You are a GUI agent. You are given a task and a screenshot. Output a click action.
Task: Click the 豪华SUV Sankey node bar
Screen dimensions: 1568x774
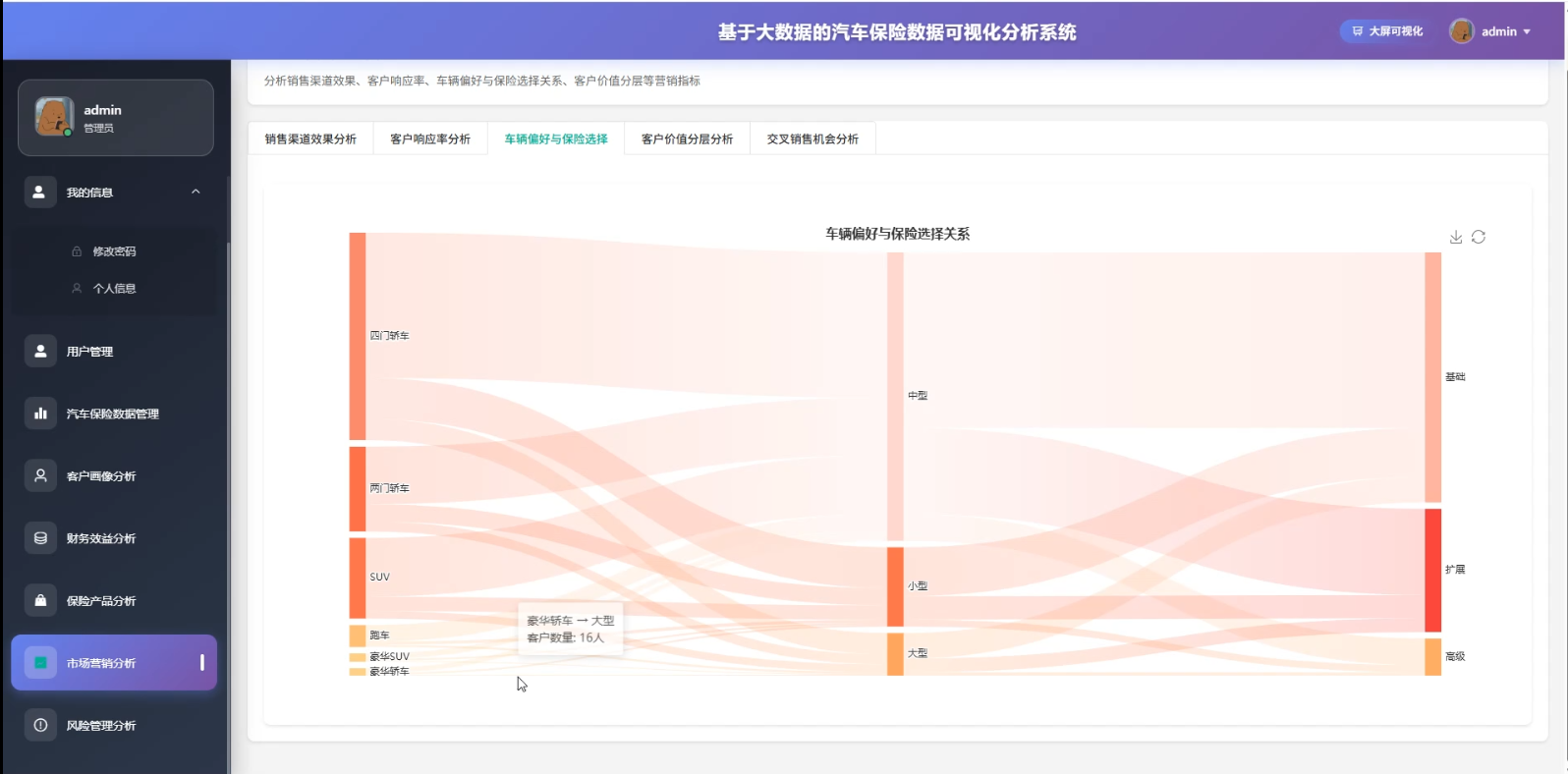[x=358, y=657]
